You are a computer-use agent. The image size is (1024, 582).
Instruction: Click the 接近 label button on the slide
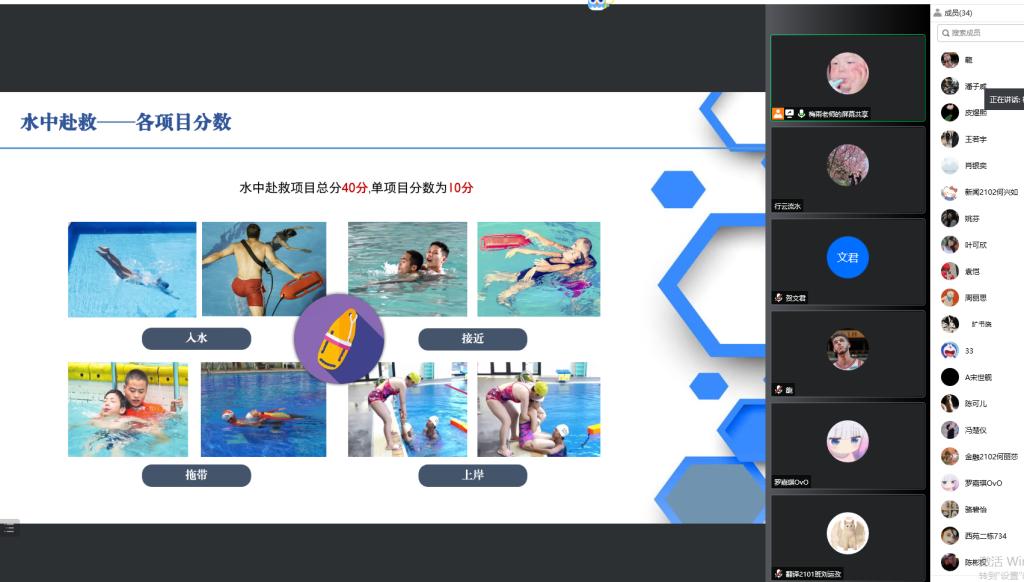coord(472,339)
